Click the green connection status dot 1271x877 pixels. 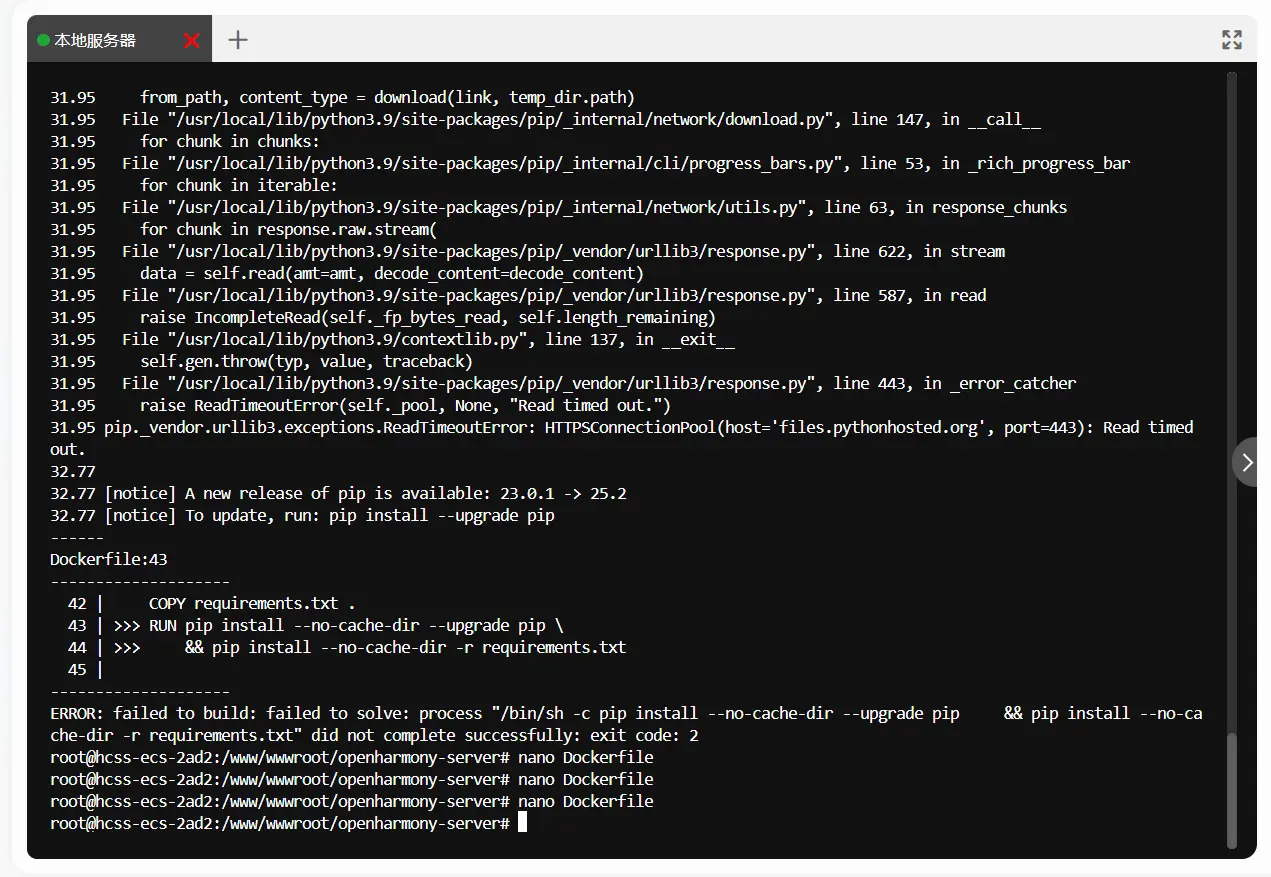click(43, 40)
